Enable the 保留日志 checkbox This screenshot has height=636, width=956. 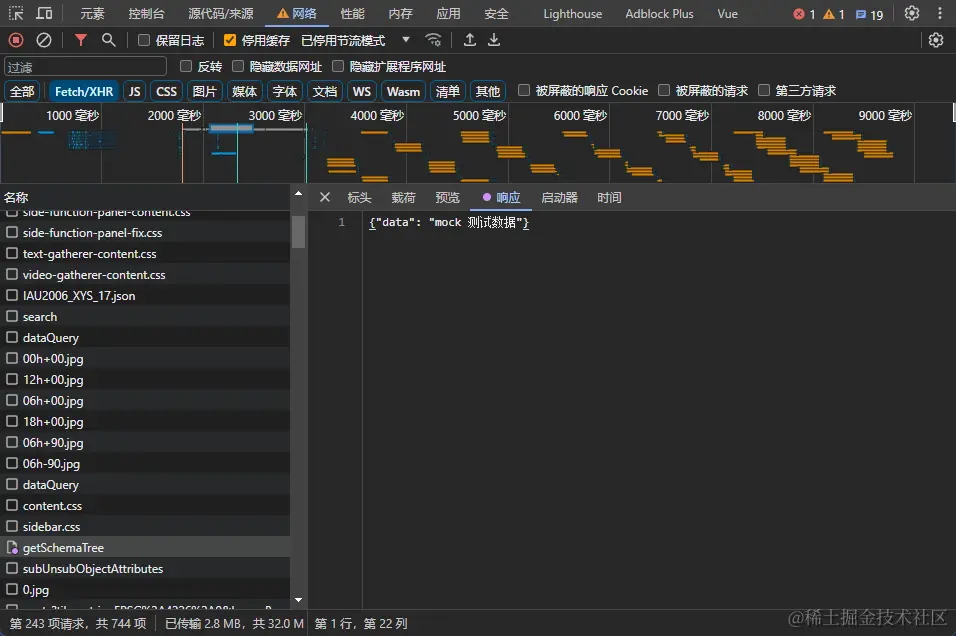144,41
